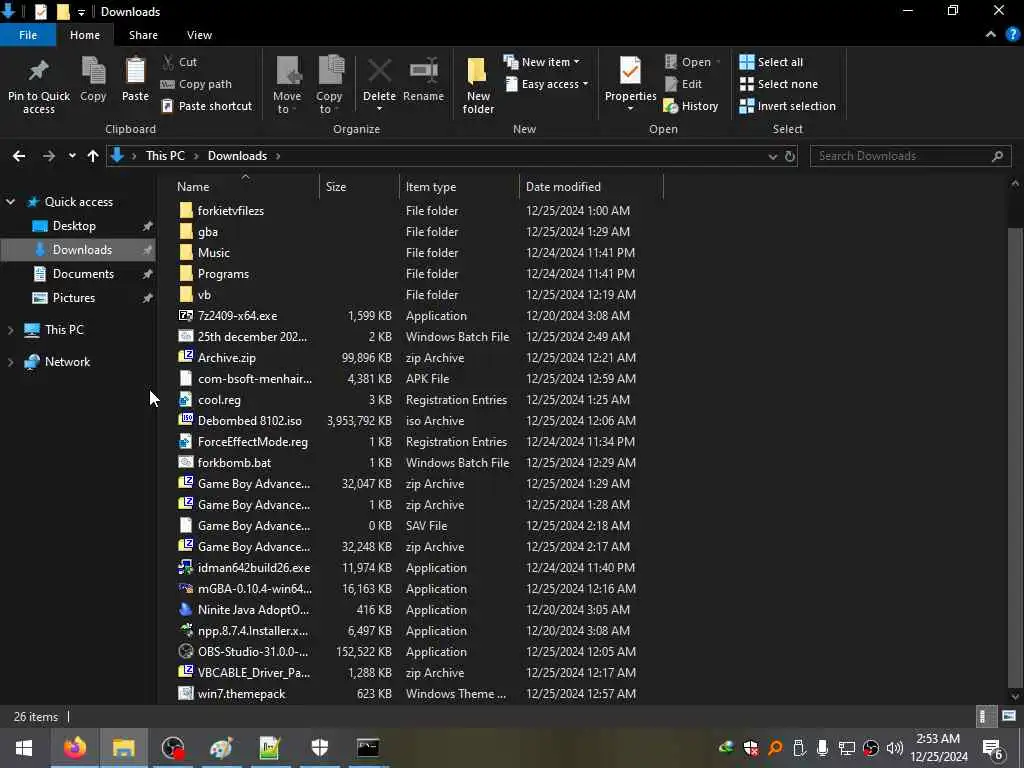Select cool.reg file
Screen dimensions: 1024x768
(219, 400)
